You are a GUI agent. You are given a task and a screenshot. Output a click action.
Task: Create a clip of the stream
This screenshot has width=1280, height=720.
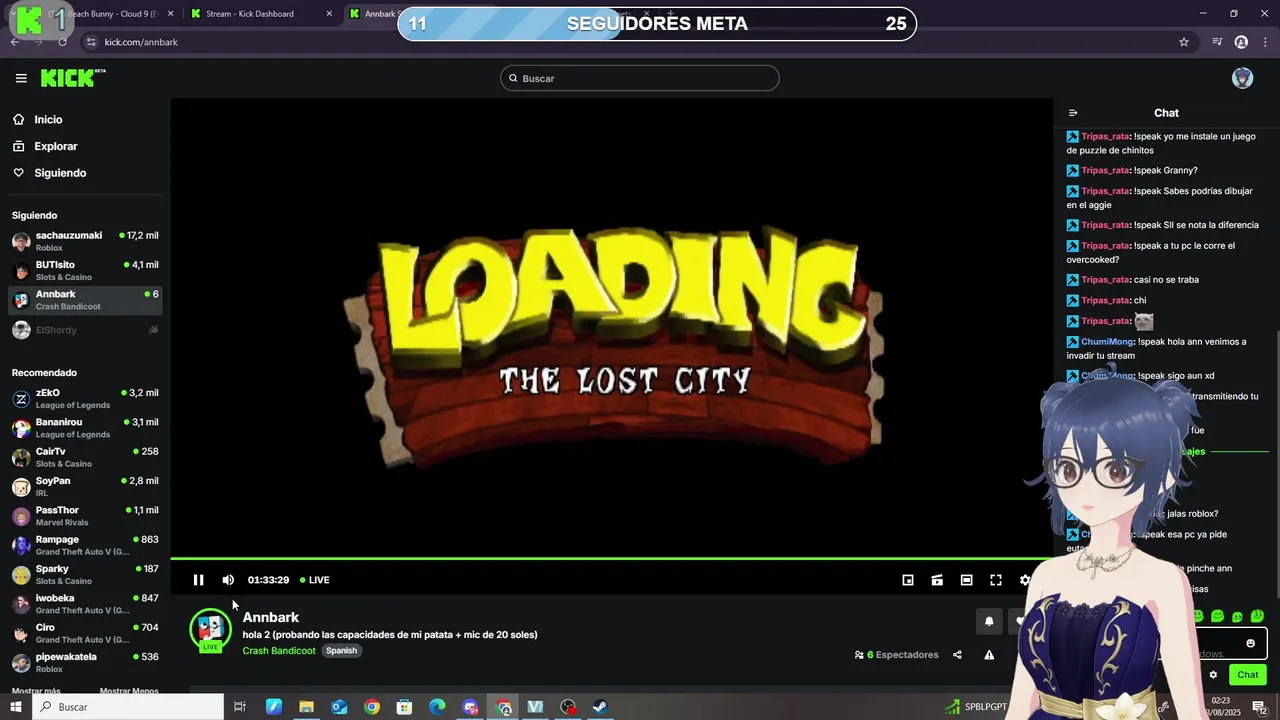(937, 580)
